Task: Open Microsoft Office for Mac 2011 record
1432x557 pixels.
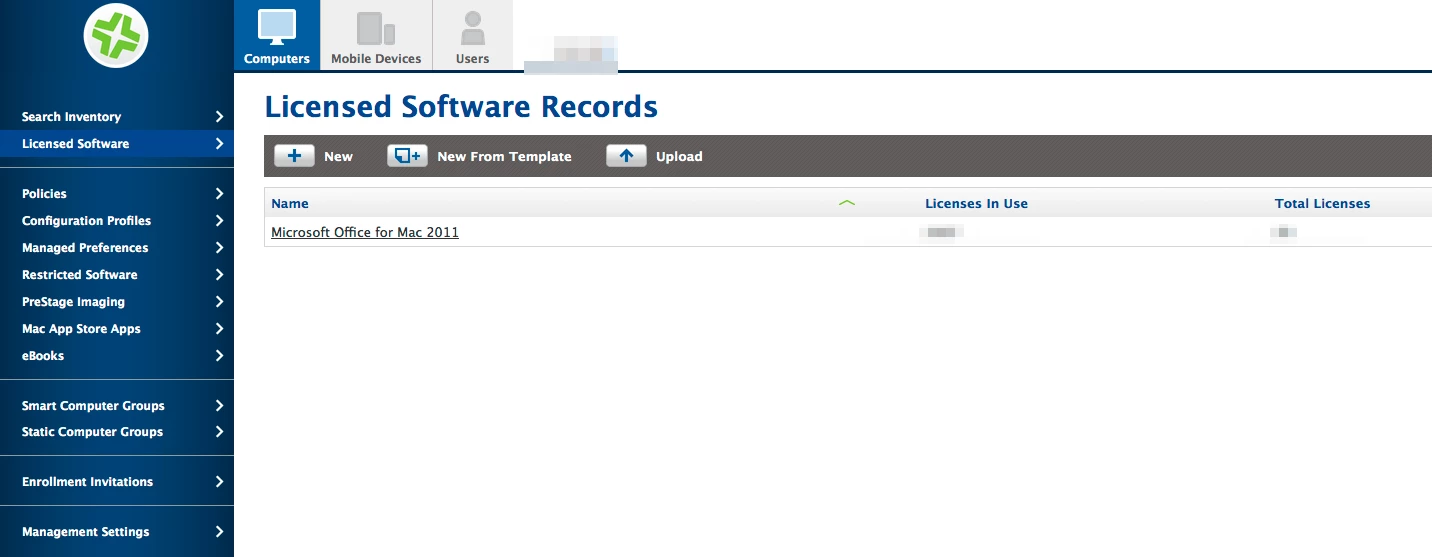Action: pos(365,232)
